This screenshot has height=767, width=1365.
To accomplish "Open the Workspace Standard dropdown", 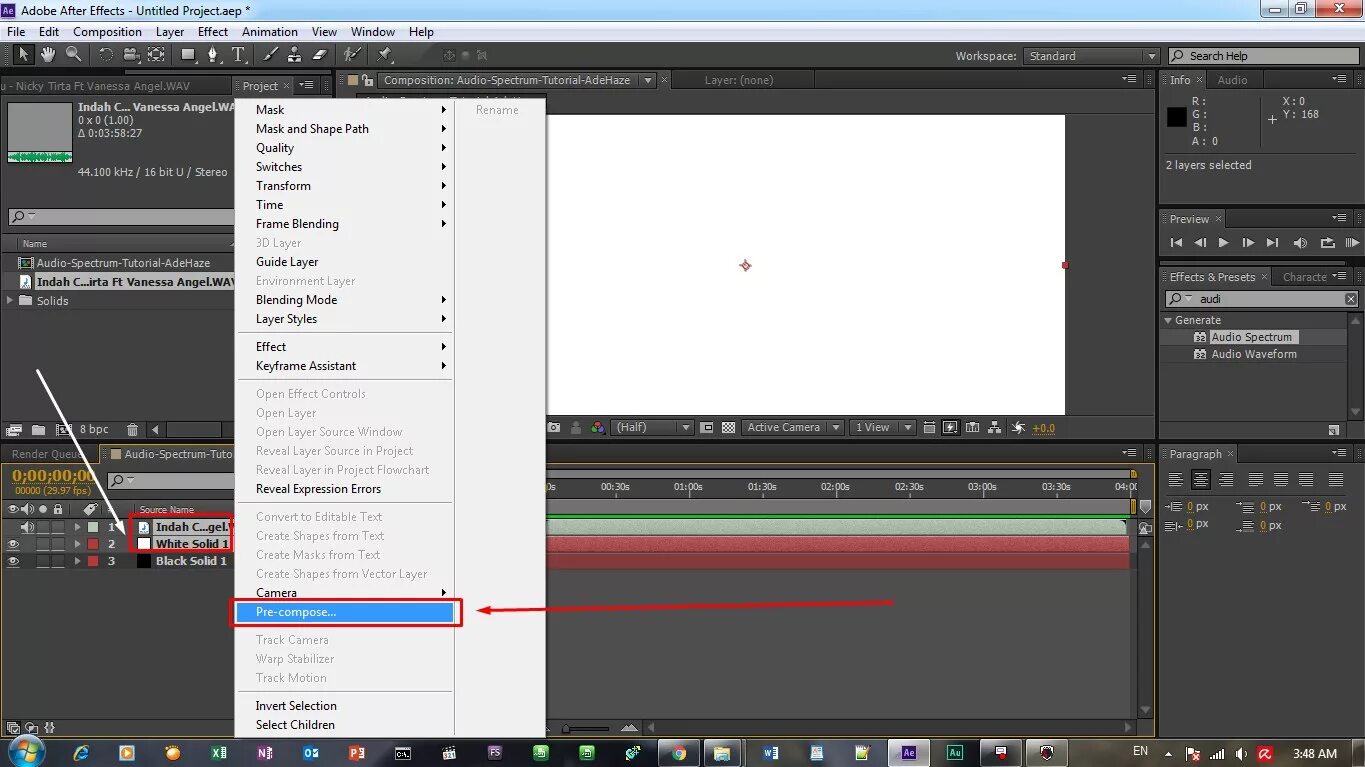I will point(1091,56).
